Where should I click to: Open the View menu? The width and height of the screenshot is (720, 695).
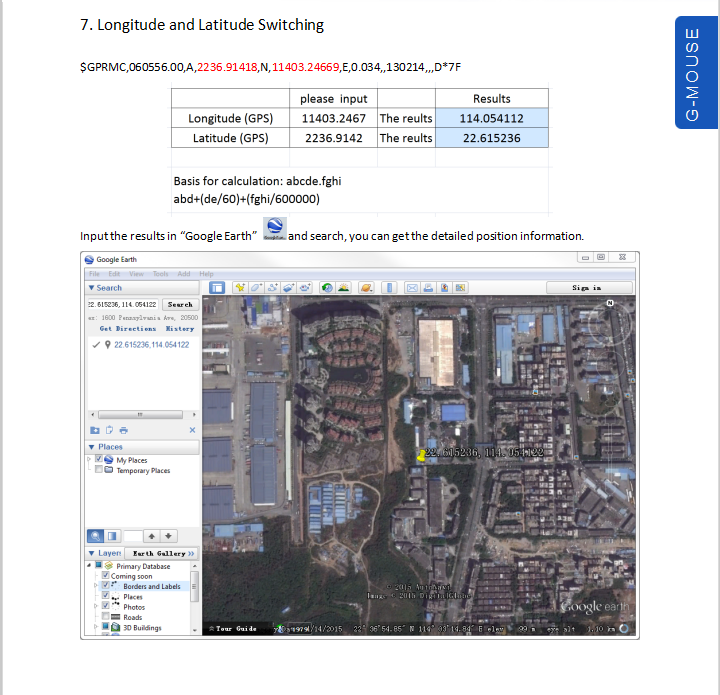click(x=136, y=274)
